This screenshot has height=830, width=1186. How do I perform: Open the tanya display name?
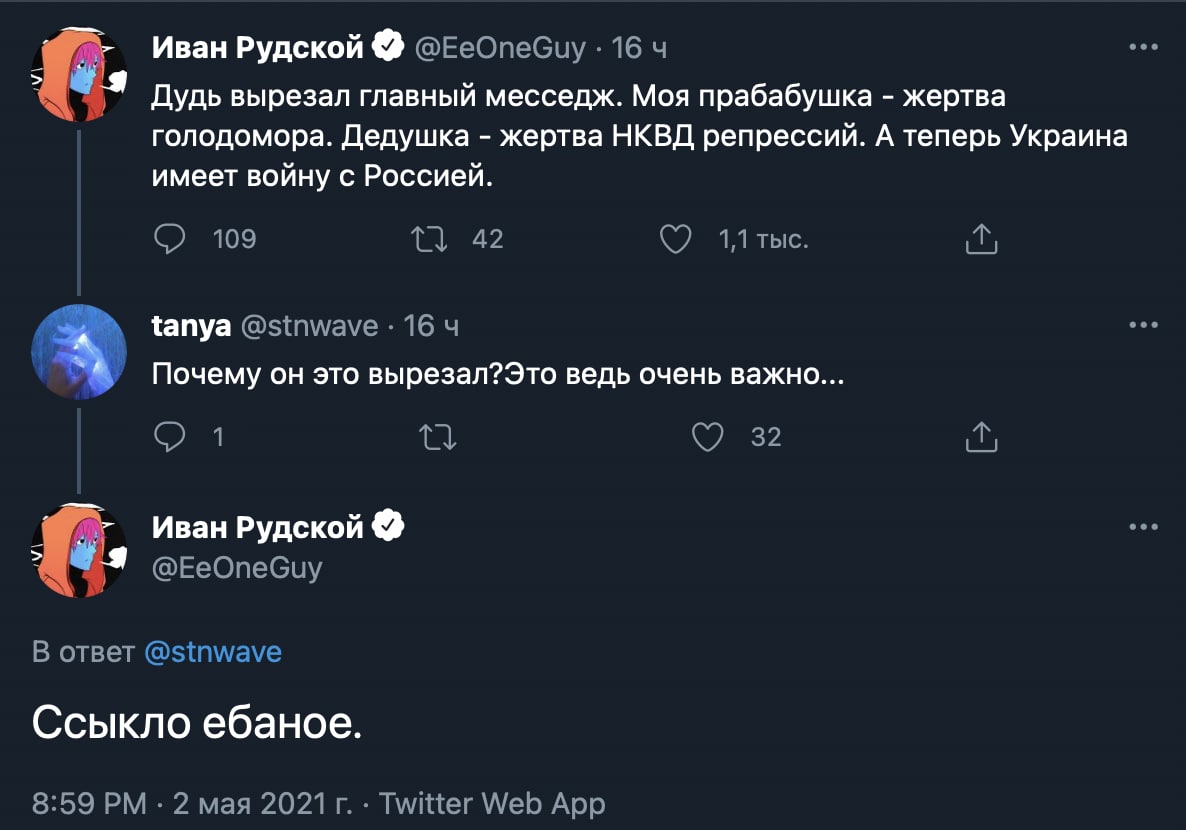(191, 325)
